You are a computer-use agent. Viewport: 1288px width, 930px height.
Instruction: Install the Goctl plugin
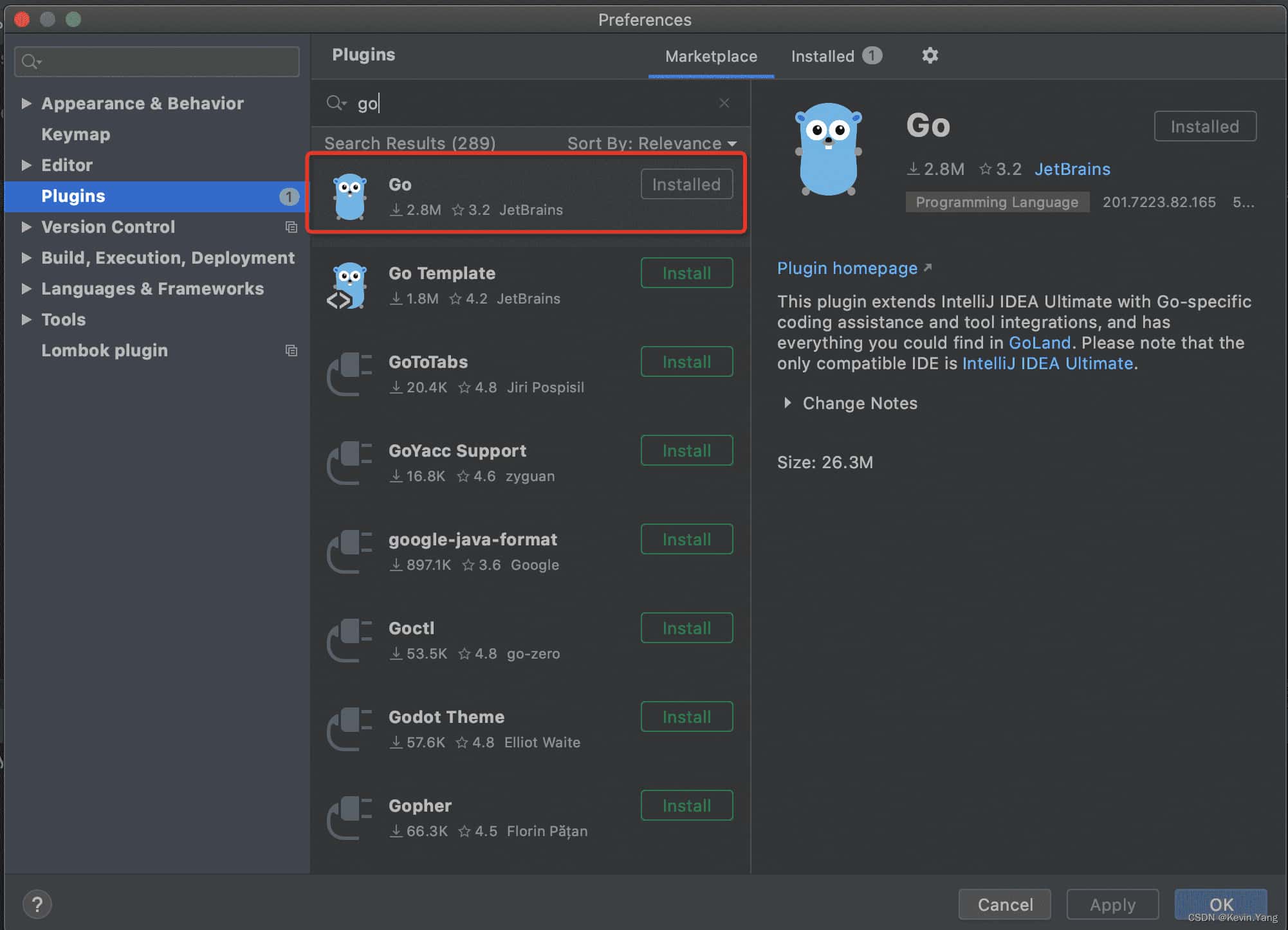[686, 628]
